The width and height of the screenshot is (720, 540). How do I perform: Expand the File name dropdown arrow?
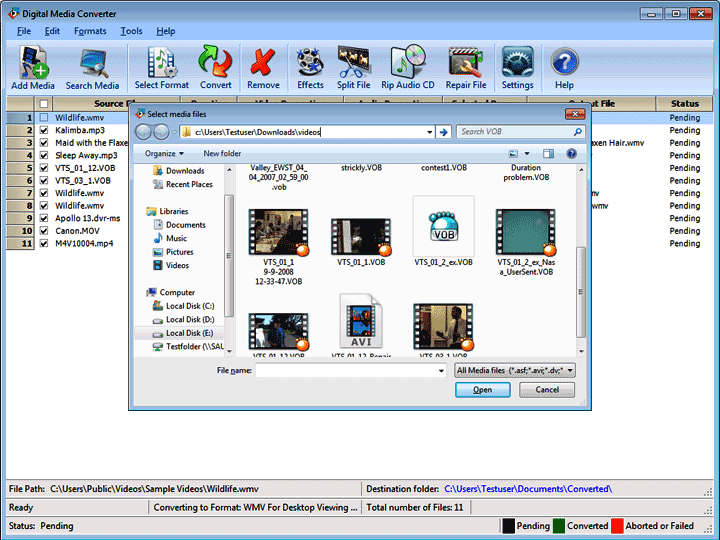441,371
